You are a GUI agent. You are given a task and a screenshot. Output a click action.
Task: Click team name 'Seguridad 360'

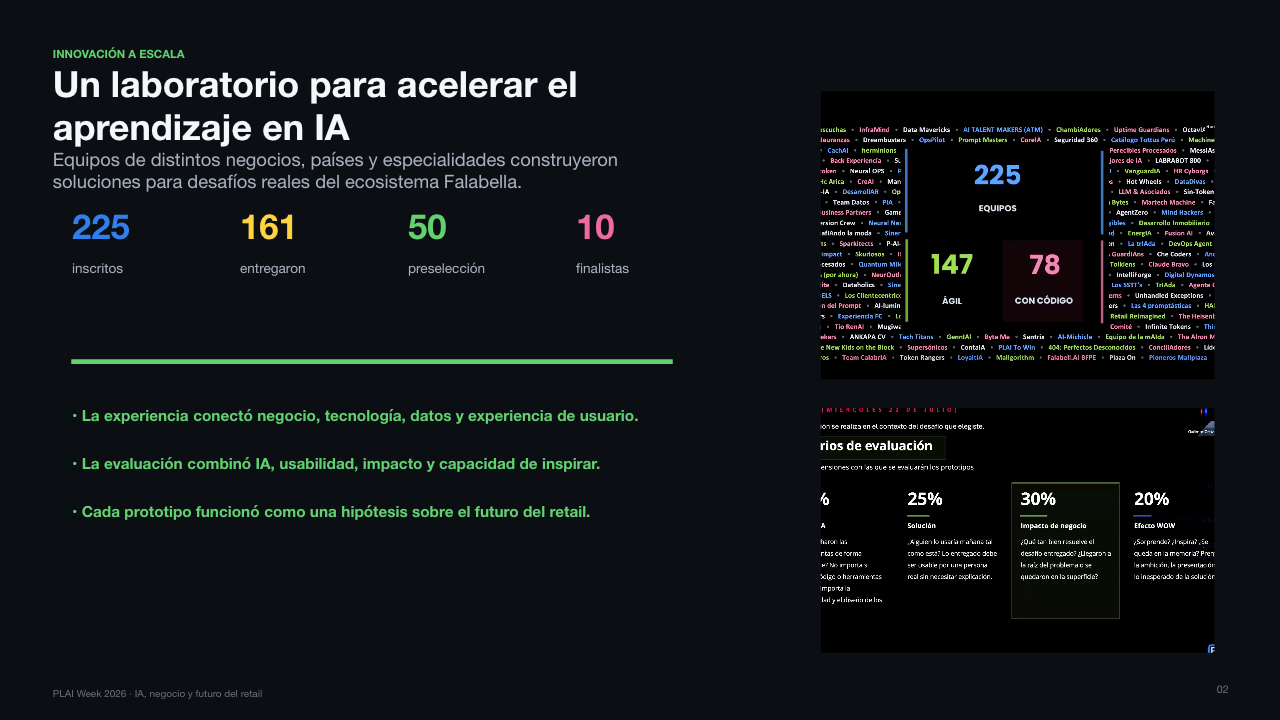[x=1076, y=140]
